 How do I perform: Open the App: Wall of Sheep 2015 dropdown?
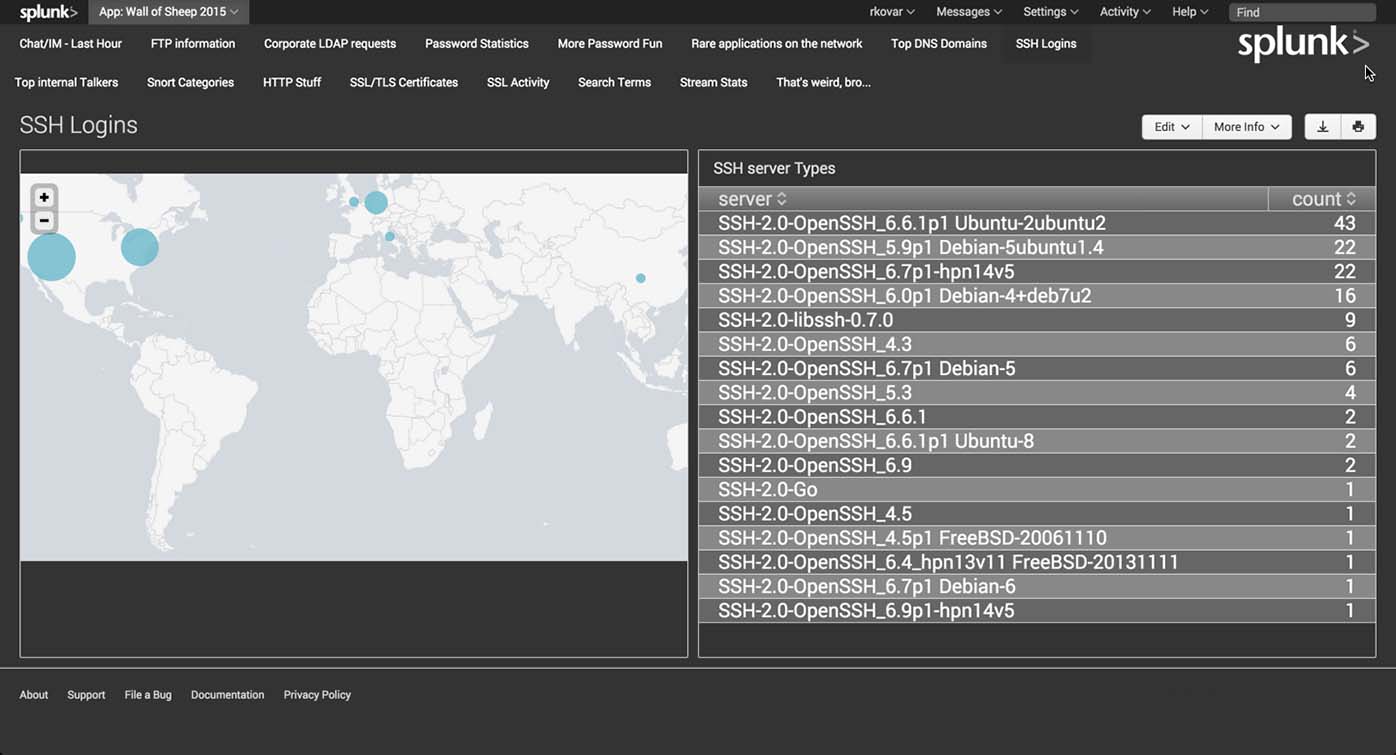point(168,12)
